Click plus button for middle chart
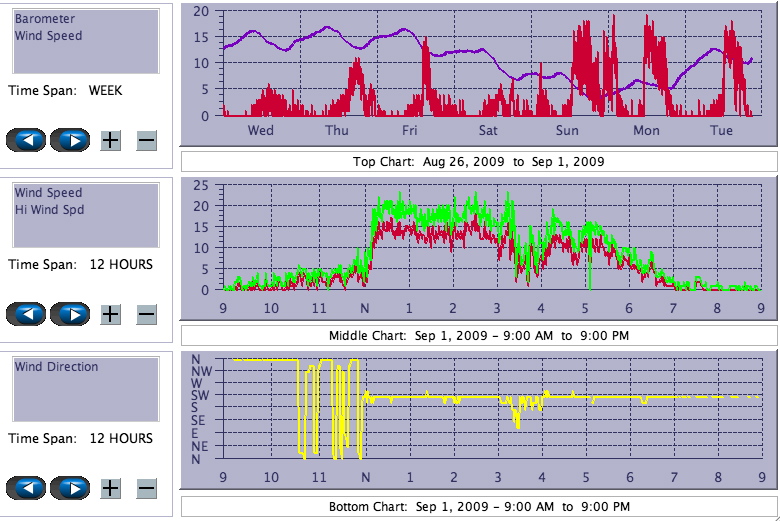 tap(111, 314)
